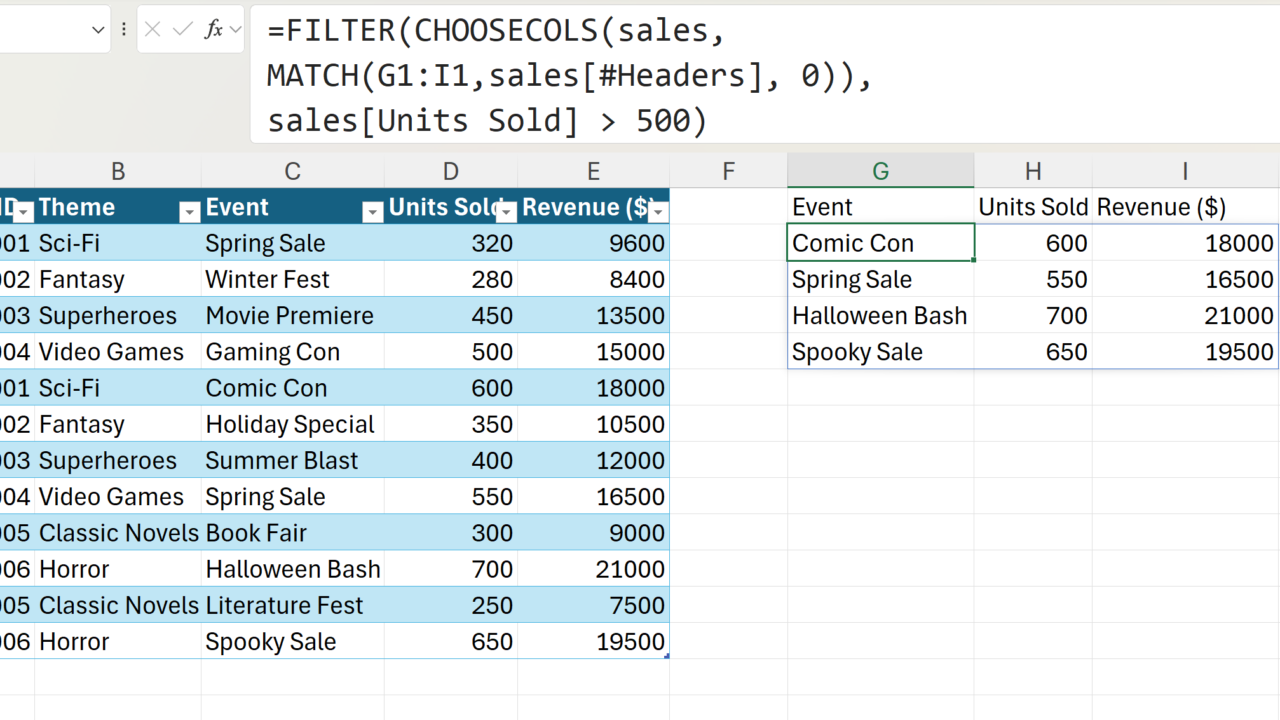Click the Insert Function fx icon

click(213, 30)
